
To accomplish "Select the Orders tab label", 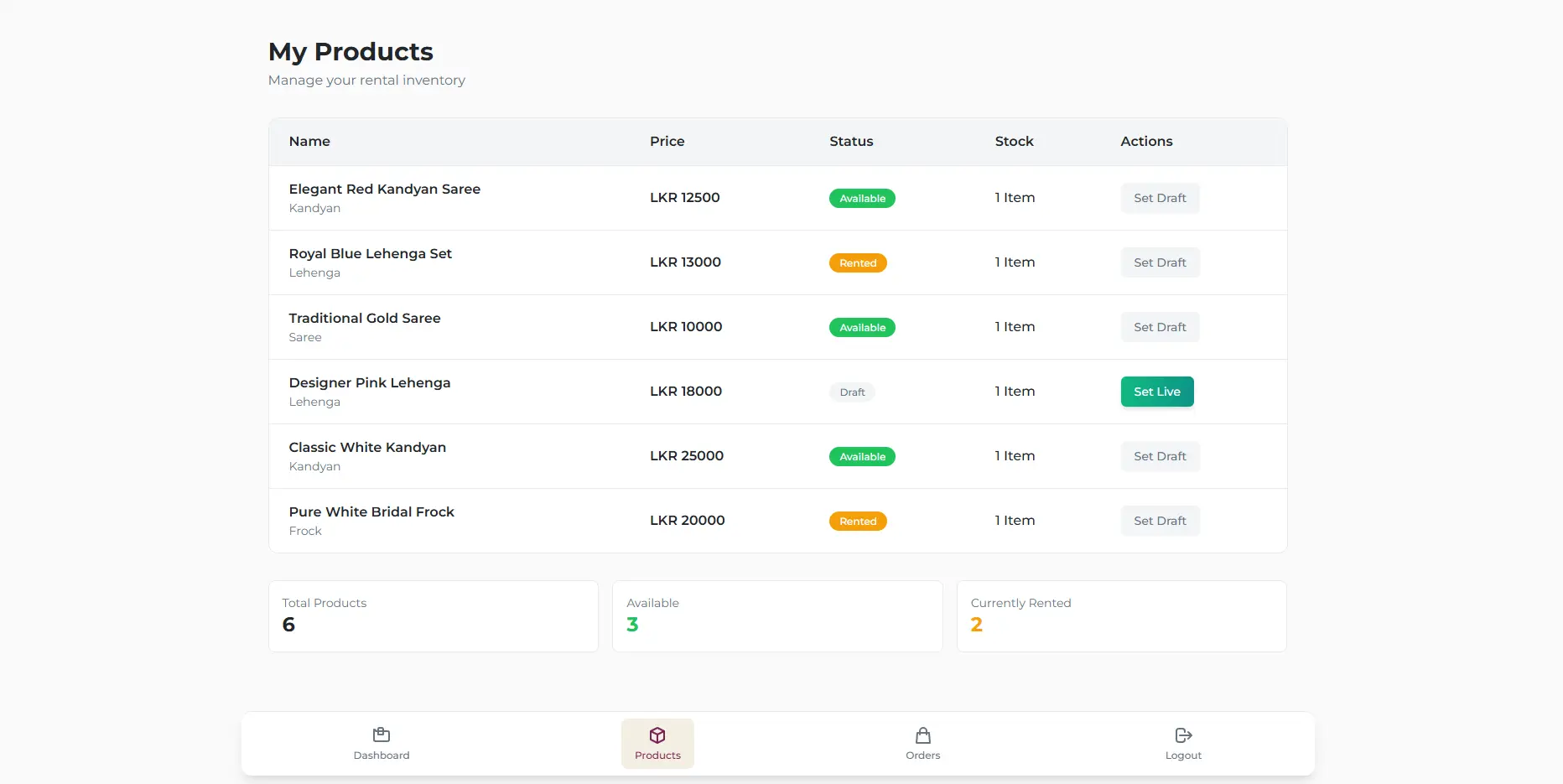I will coord(922,755).
